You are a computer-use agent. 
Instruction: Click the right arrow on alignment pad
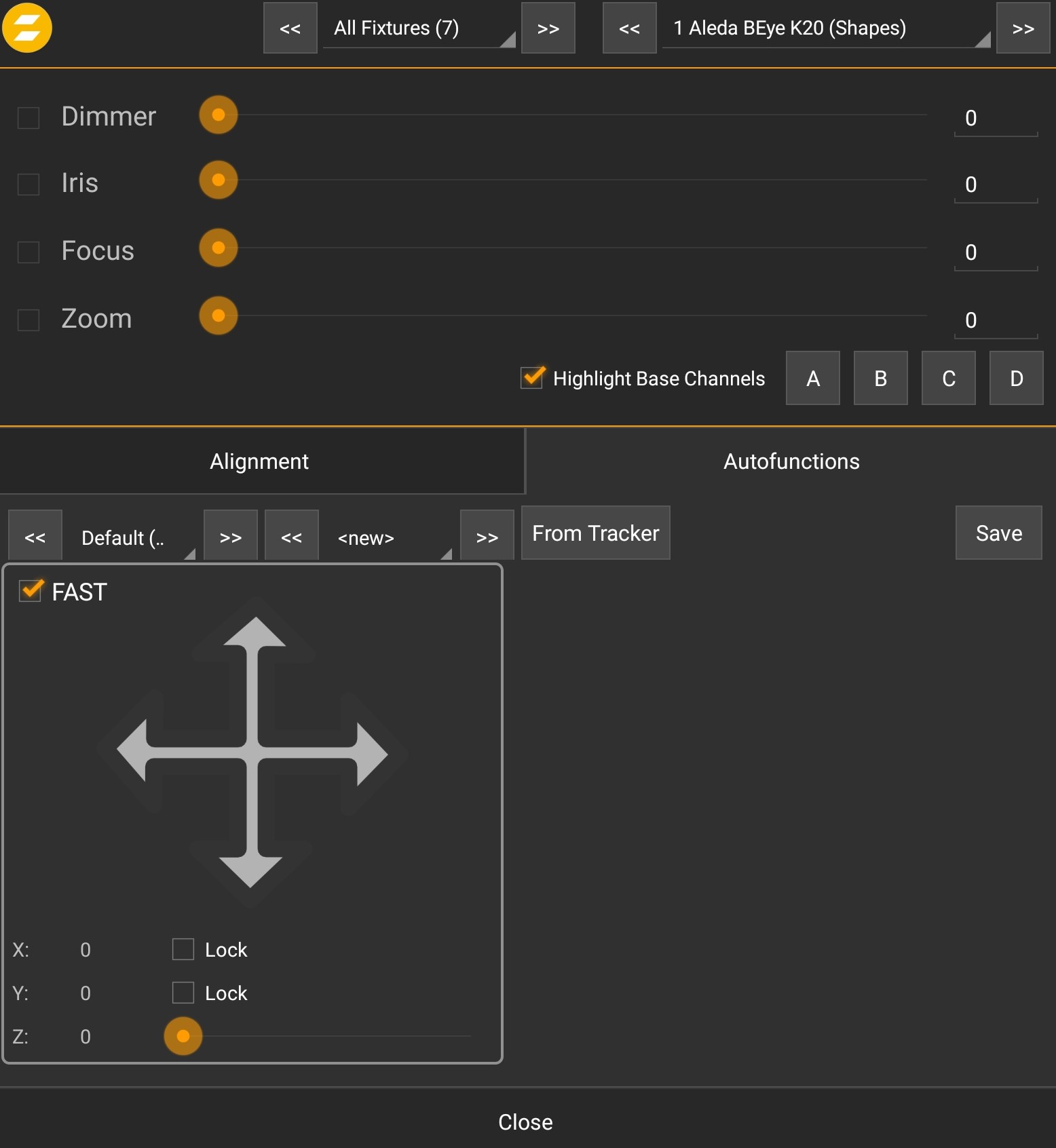pyautogui.click(x=371, y=753)
